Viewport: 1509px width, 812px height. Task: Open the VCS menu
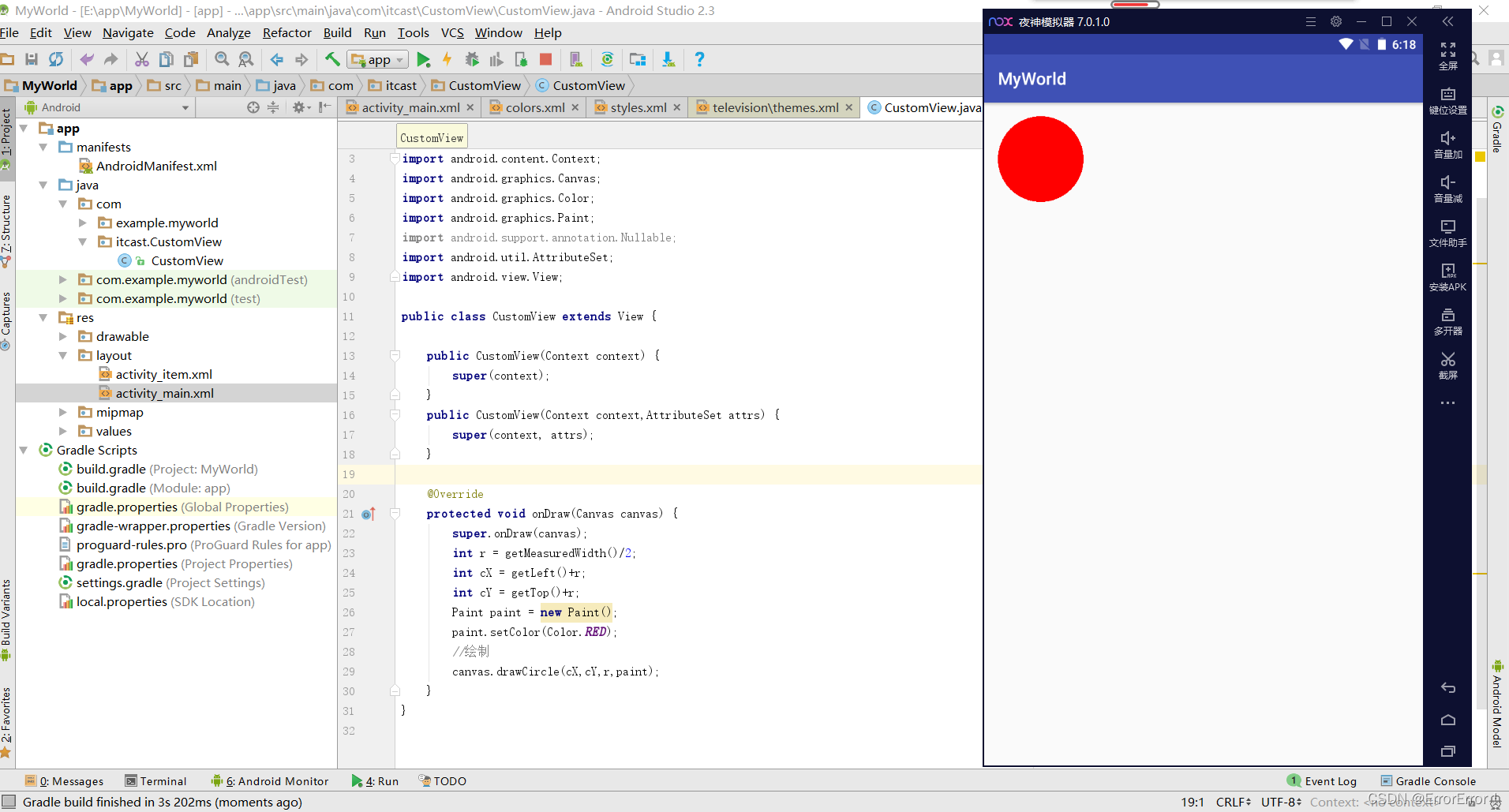click(x=452, y=32)
